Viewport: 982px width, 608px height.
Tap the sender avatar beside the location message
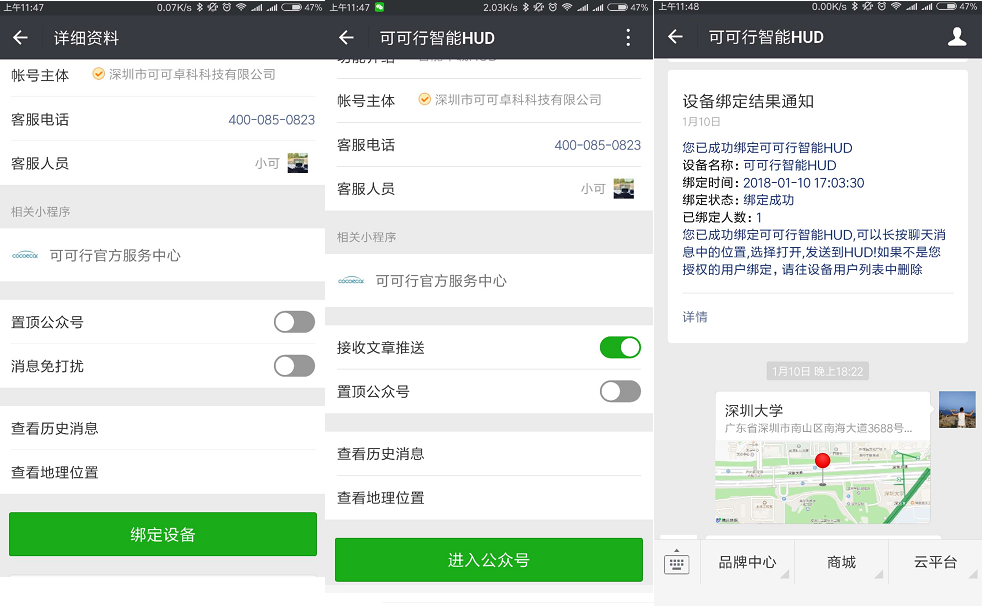(x=957, y=410)
